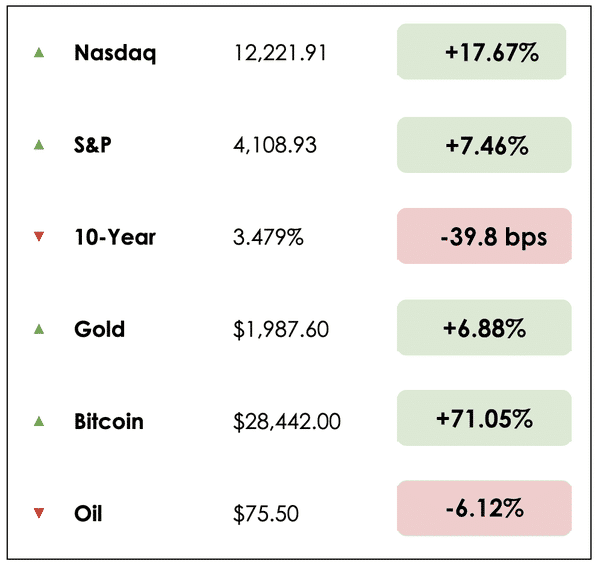
Task: Select the Oil label
Action: tap(88, 514)
